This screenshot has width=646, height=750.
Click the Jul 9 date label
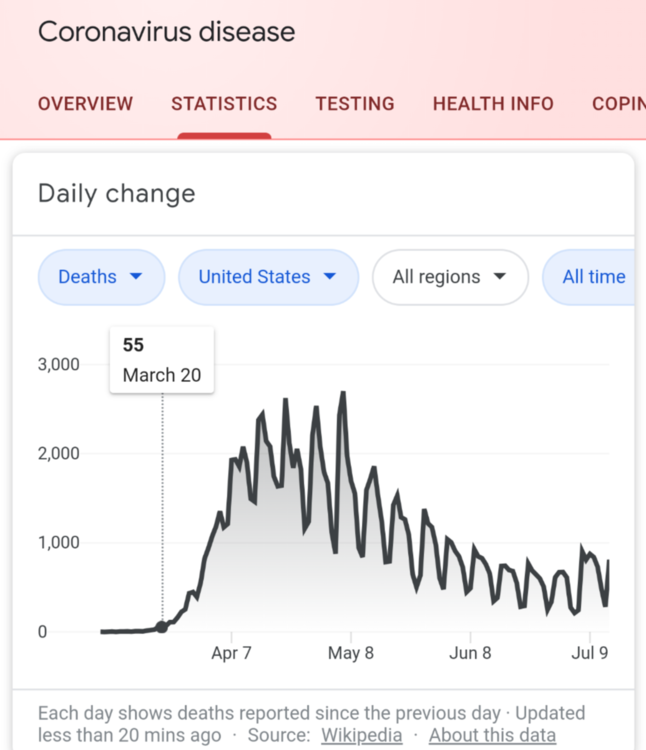pos(588,653)
